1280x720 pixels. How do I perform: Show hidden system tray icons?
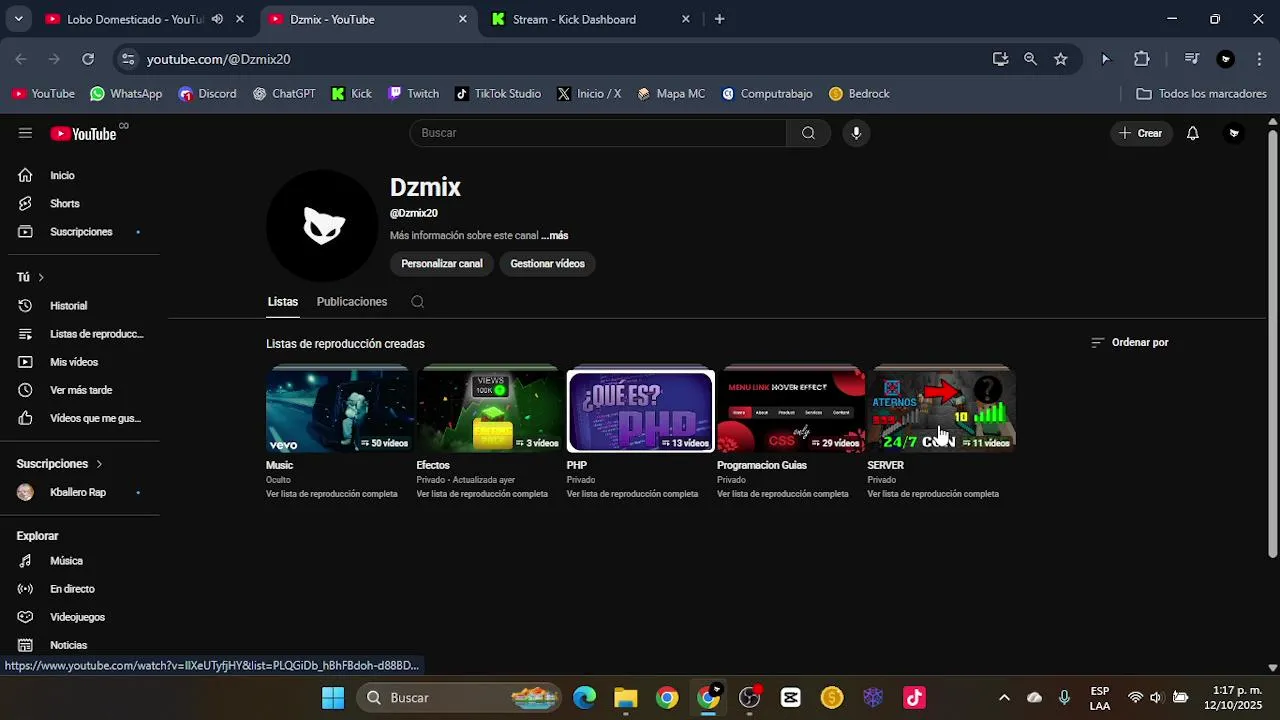(x=1004, y=698)
